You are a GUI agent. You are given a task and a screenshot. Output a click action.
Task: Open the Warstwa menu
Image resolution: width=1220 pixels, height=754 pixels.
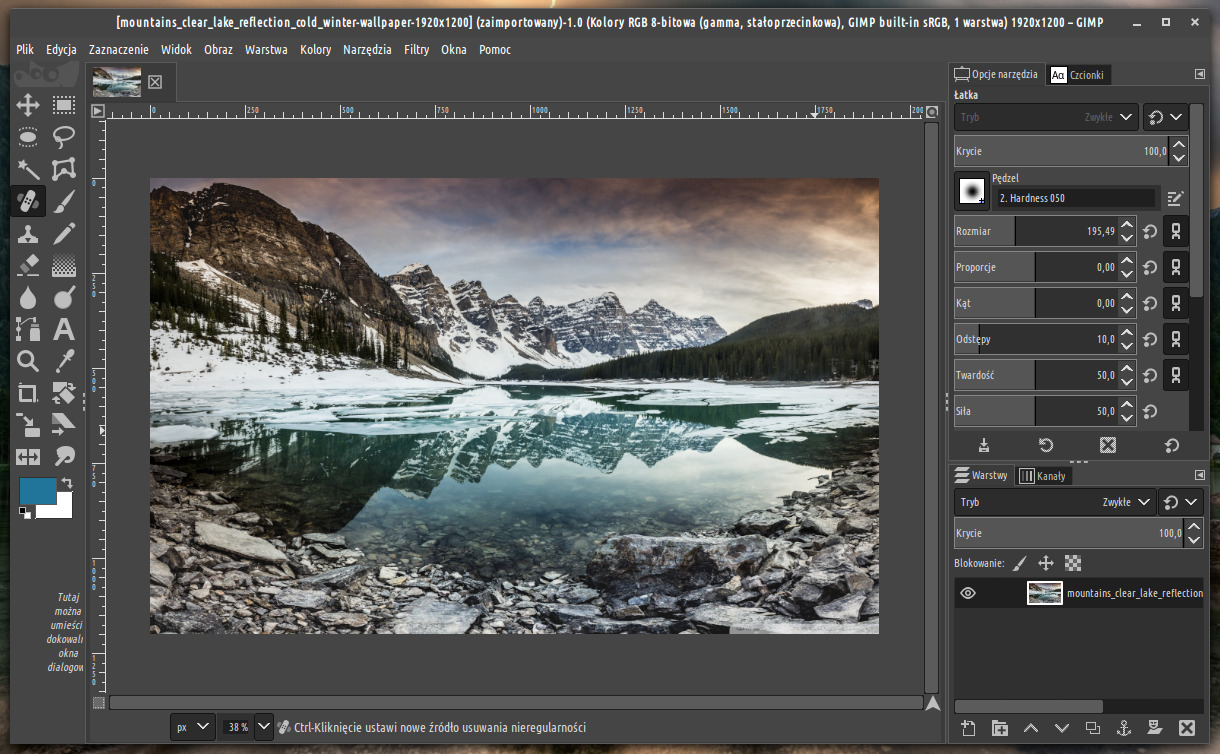(x=266, y=49)
